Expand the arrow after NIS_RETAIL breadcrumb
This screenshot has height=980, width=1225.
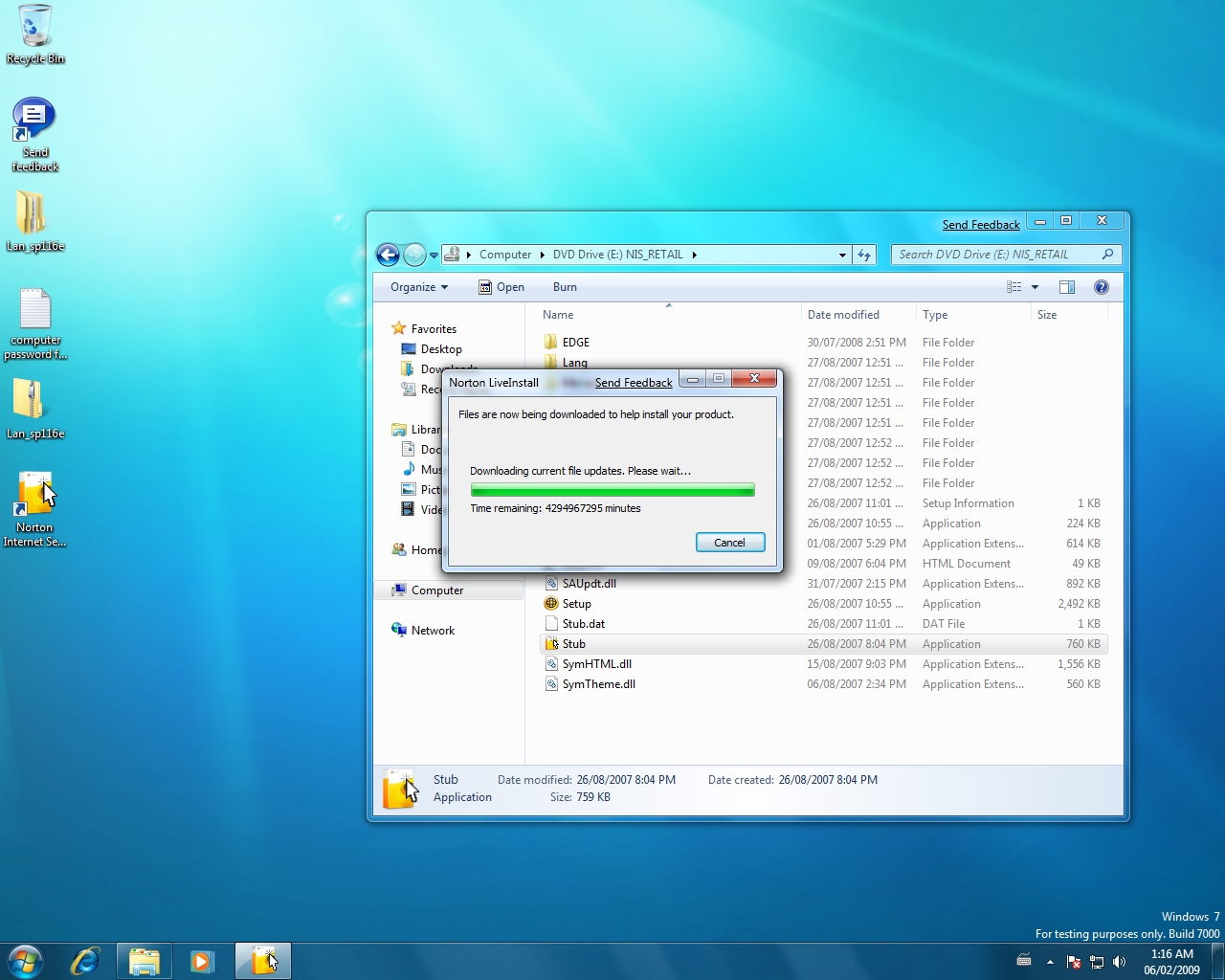695,255
